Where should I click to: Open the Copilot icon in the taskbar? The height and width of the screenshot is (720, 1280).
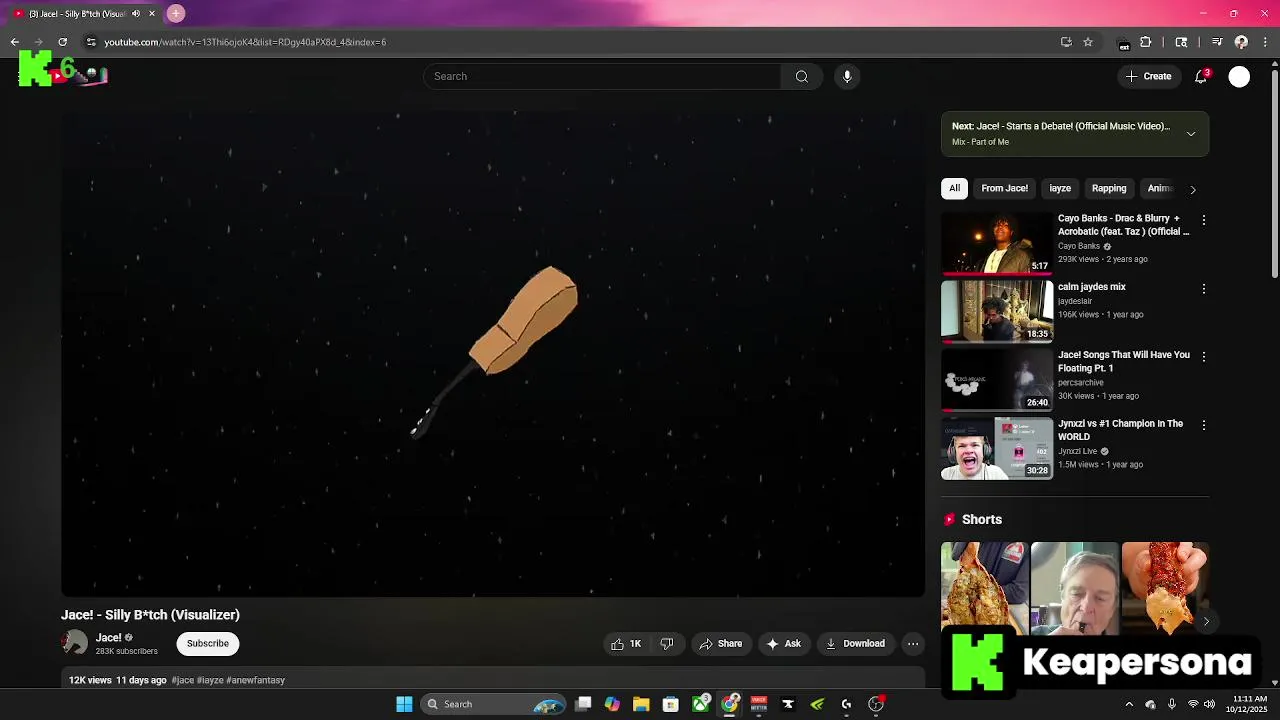(612, 704)
